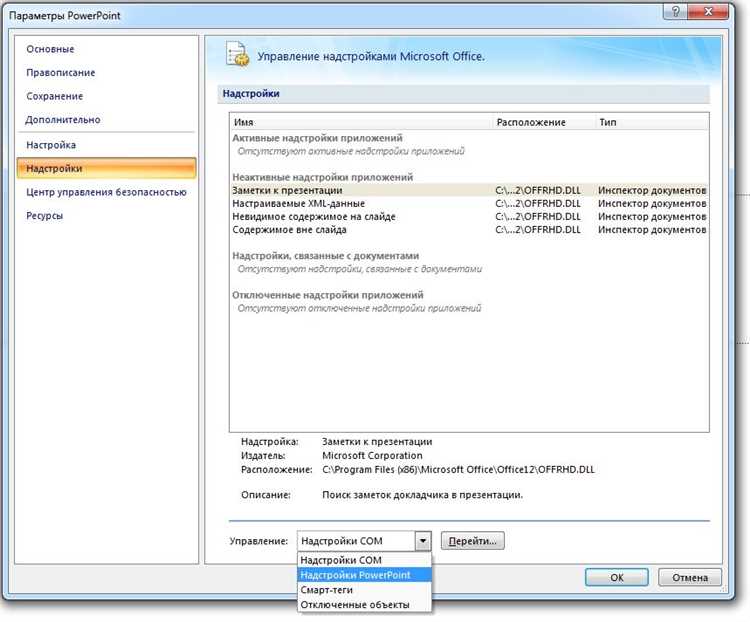Switch to the Правописание section
This screenshot has width=750, height=622.
[60, 73]
